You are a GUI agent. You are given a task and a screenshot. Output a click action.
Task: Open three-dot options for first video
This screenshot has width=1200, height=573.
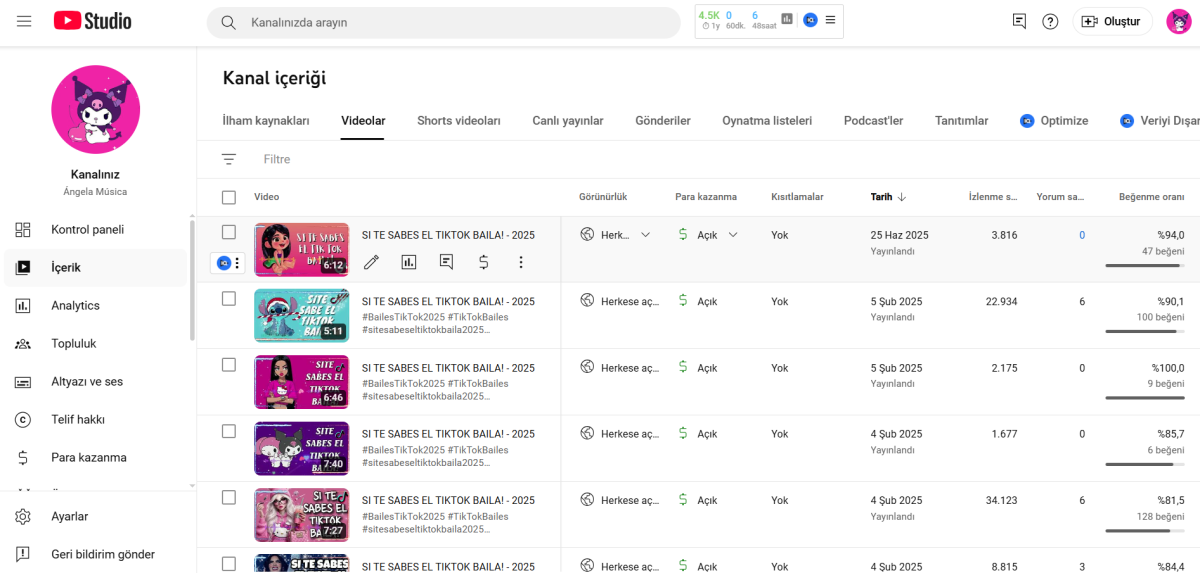(521, 262)
